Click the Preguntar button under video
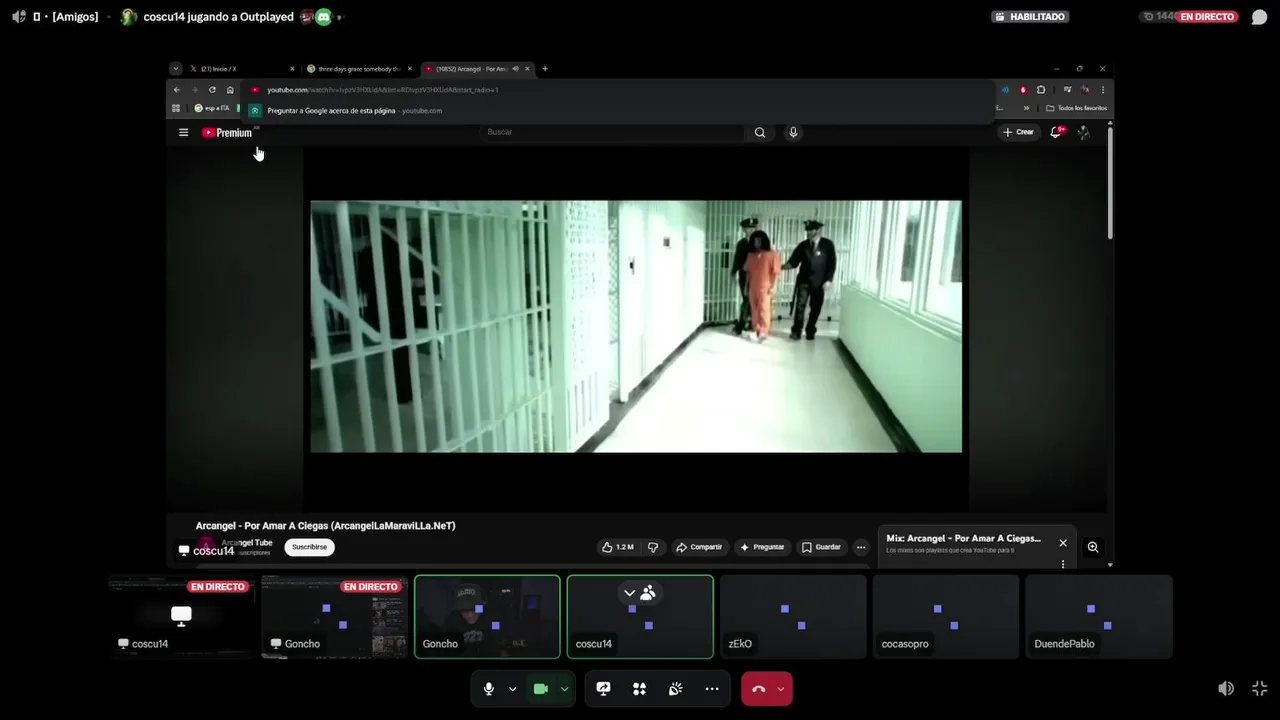The height and width of the screenshot is (720, 1280). (762, 547)
